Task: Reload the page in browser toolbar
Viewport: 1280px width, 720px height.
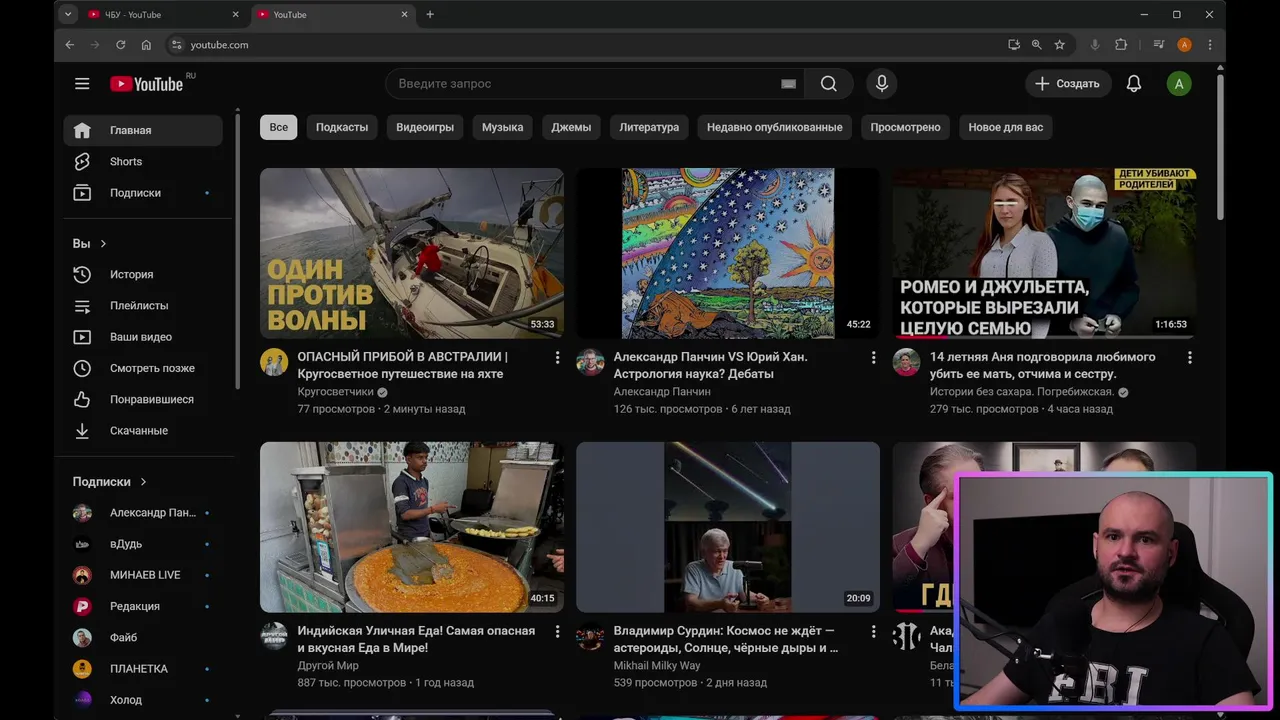Action: [120, 45]
